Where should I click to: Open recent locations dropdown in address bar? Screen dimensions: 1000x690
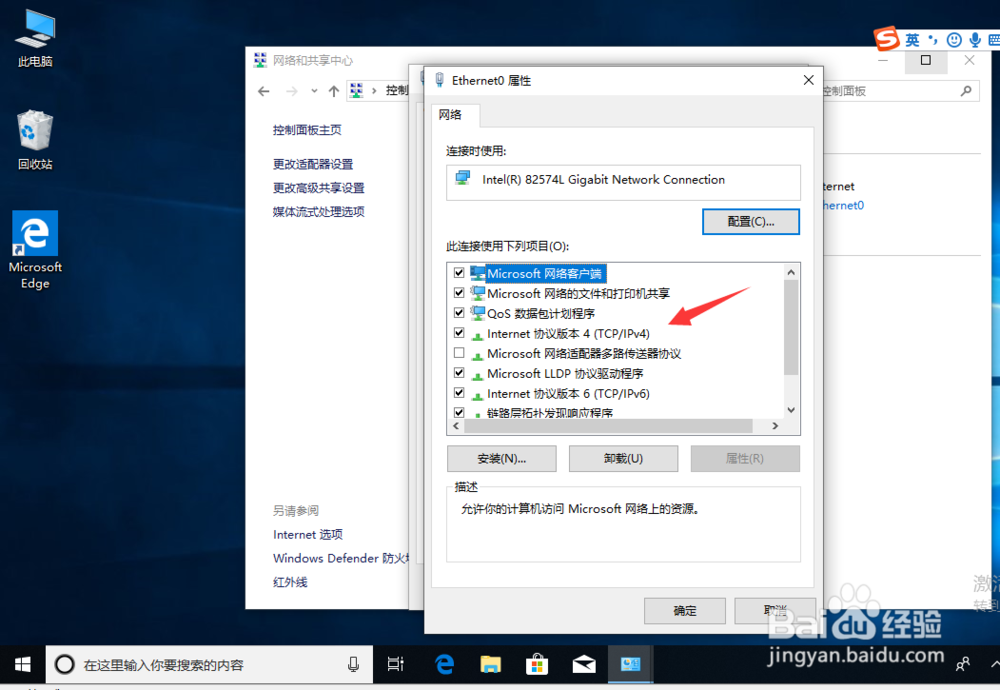pyautogui.click(x=314, y=91)
